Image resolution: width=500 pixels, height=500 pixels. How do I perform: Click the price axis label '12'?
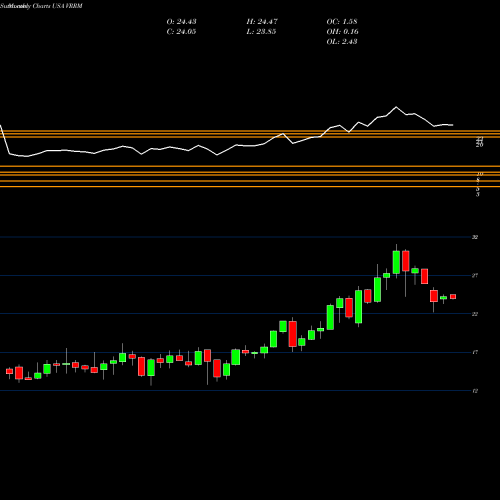tap(475, 391)
